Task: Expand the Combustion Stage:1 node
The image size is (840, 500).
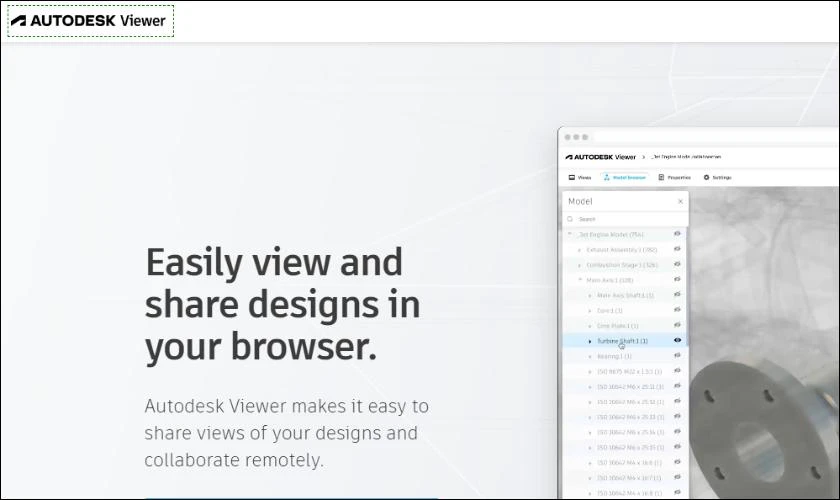Action: coord(579,265)
